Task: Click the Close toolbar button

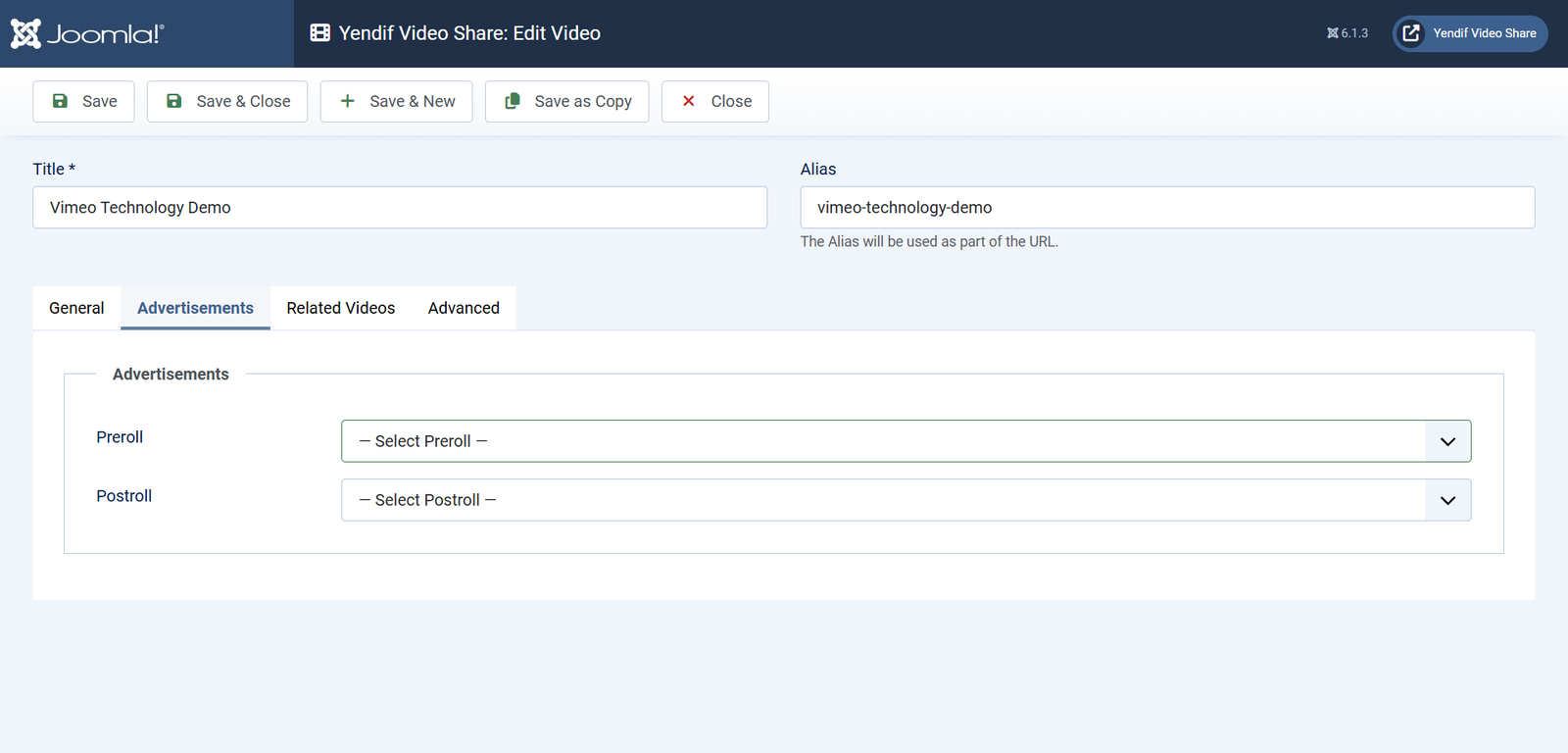Action: pos(715,101)
